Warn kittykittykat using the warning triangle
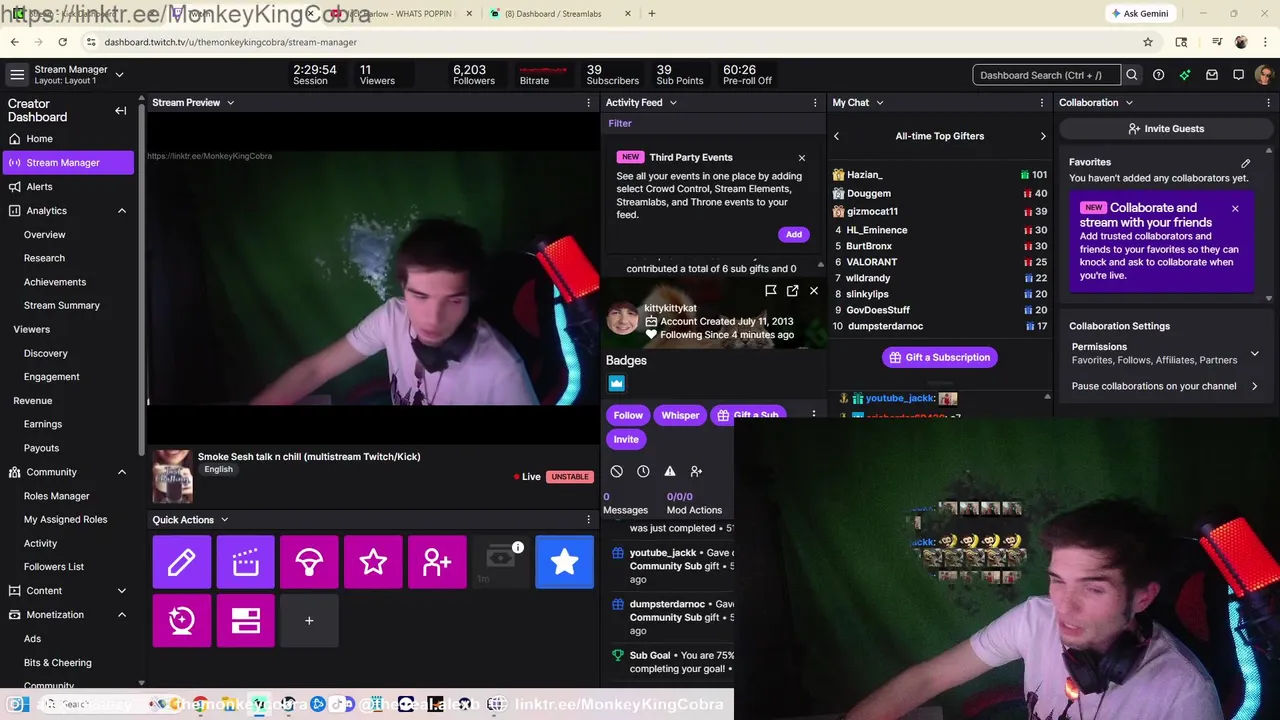This screenshot has height=720, width=1280. tap(670, 471)
